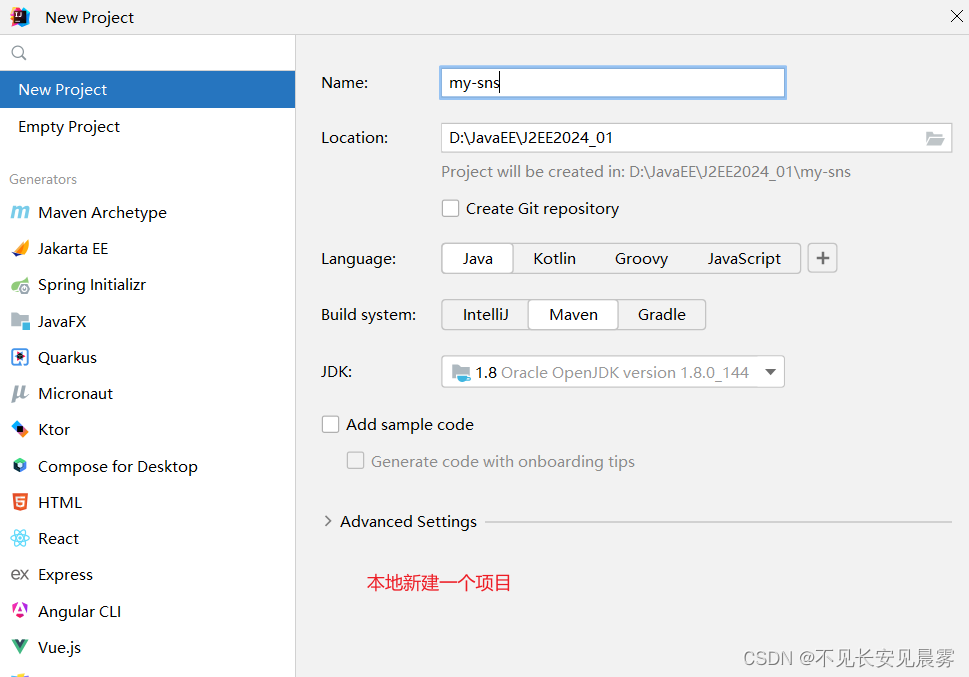Select the JavaFX generator label
Screen dimensions: 969x677
62,321
